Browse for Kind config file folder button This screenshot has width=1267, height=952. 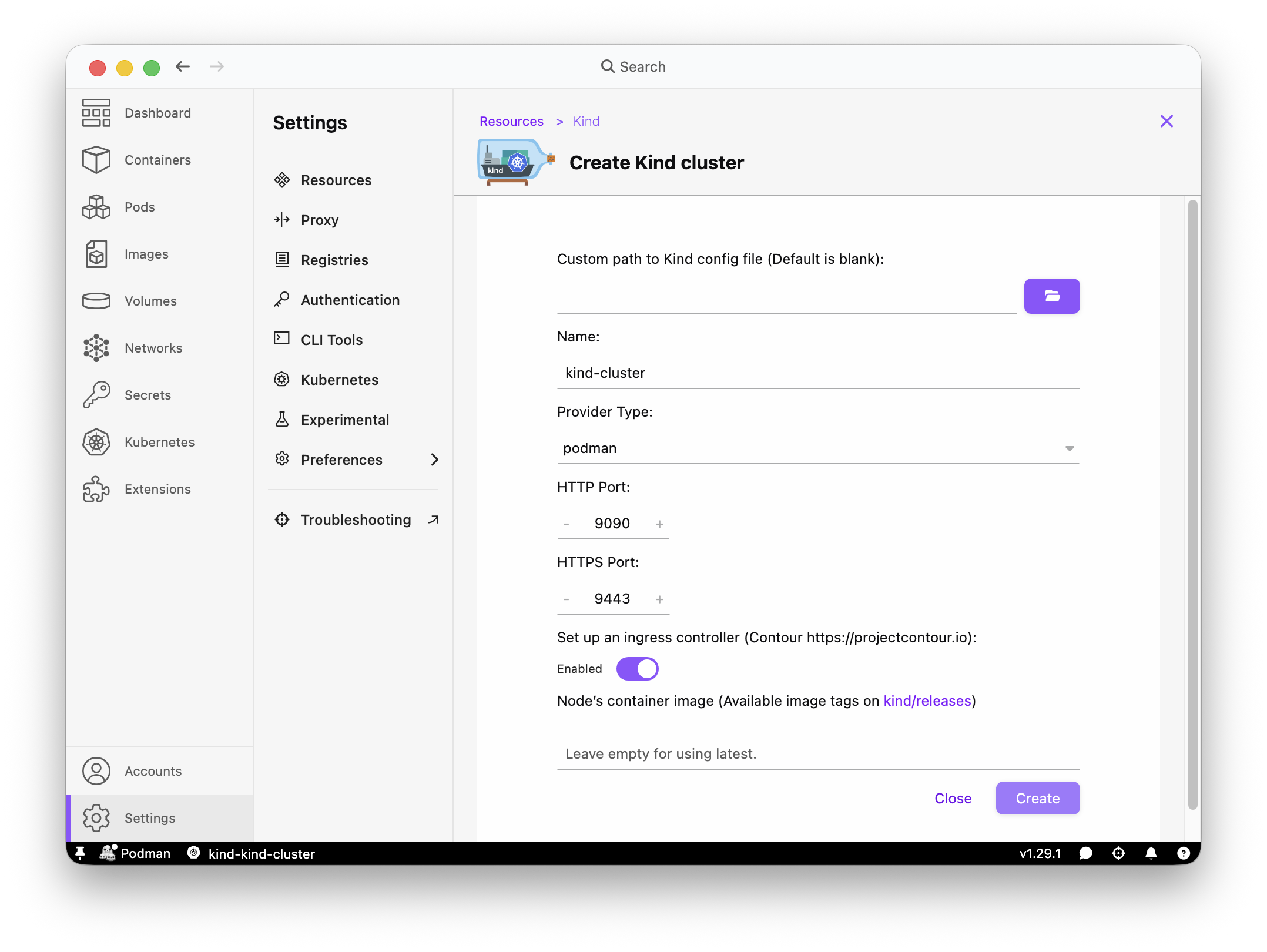pyautogui.click(x=1052, y=296)
